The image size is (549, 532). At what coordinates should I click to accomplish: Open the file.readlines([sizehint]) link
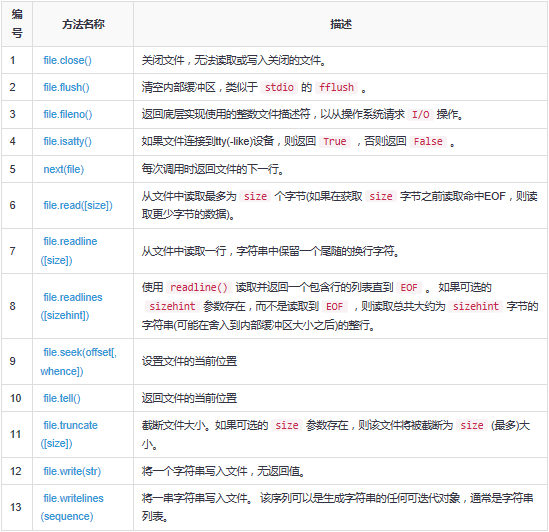pyautogui.click(x=71, y=306)
